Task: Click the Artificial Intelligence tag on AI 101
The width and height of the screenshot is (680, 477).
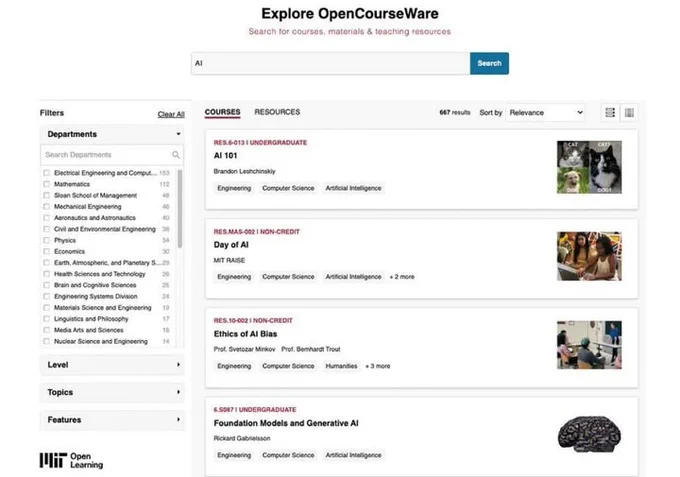Action: click(x=353, y=188)
